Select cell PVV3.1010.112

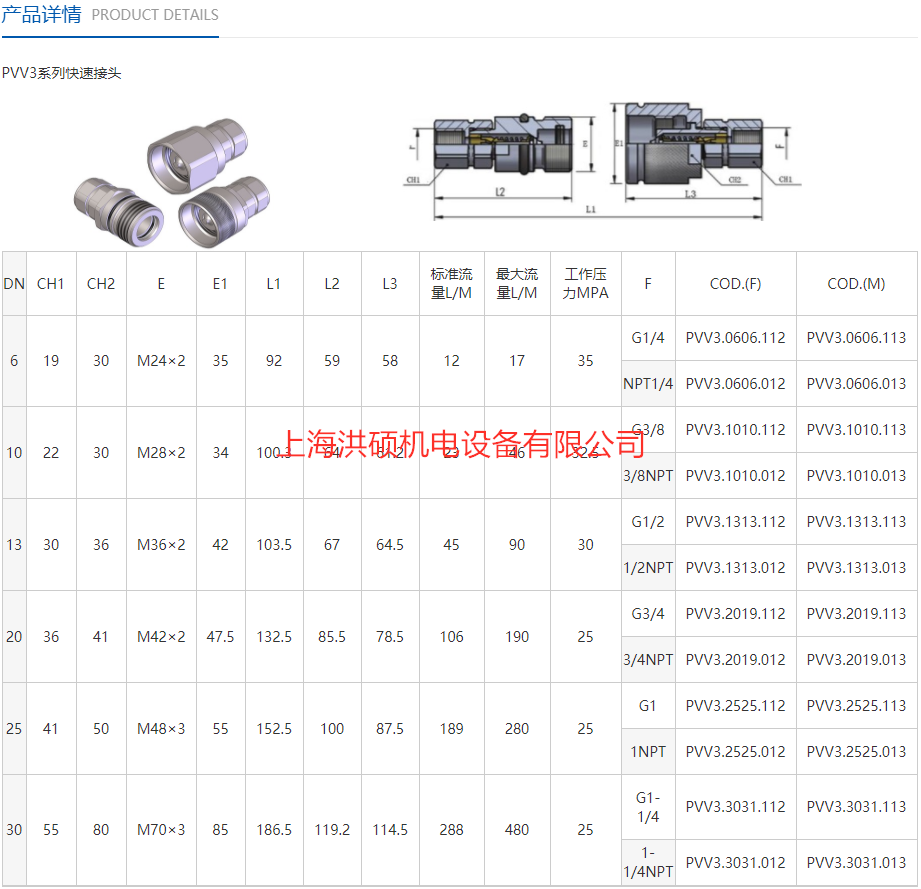pos(735,429)
